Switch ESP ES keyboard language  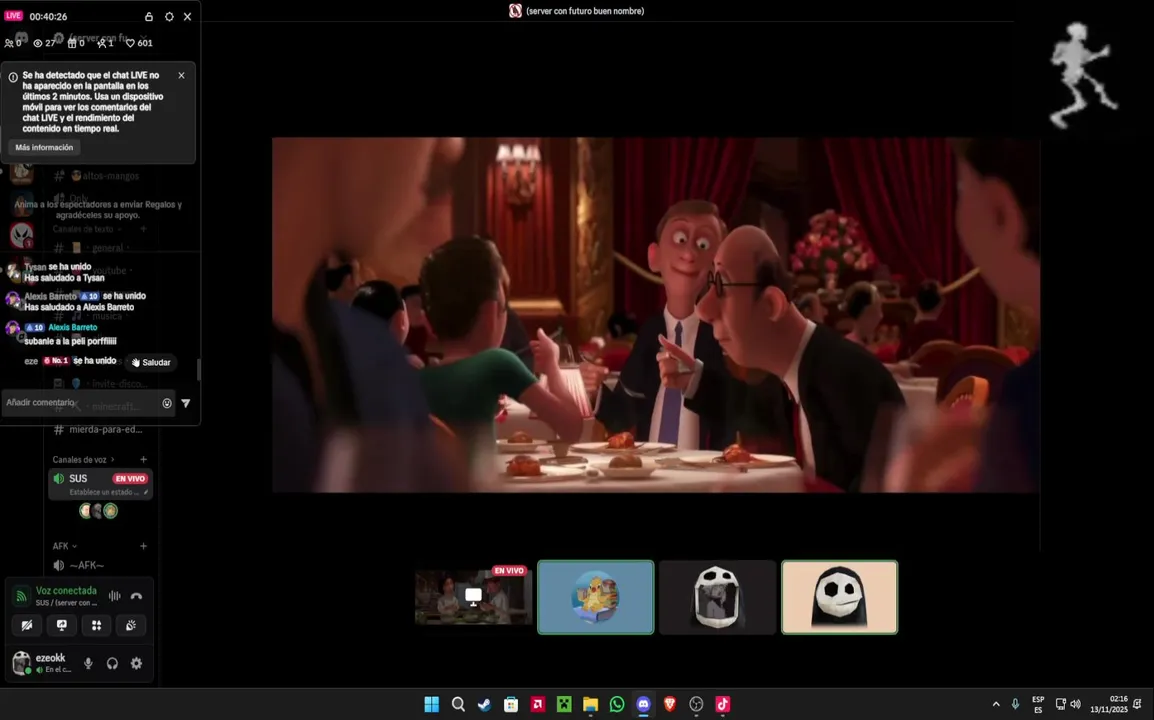pyautogui.click(x=1038, y=705)
